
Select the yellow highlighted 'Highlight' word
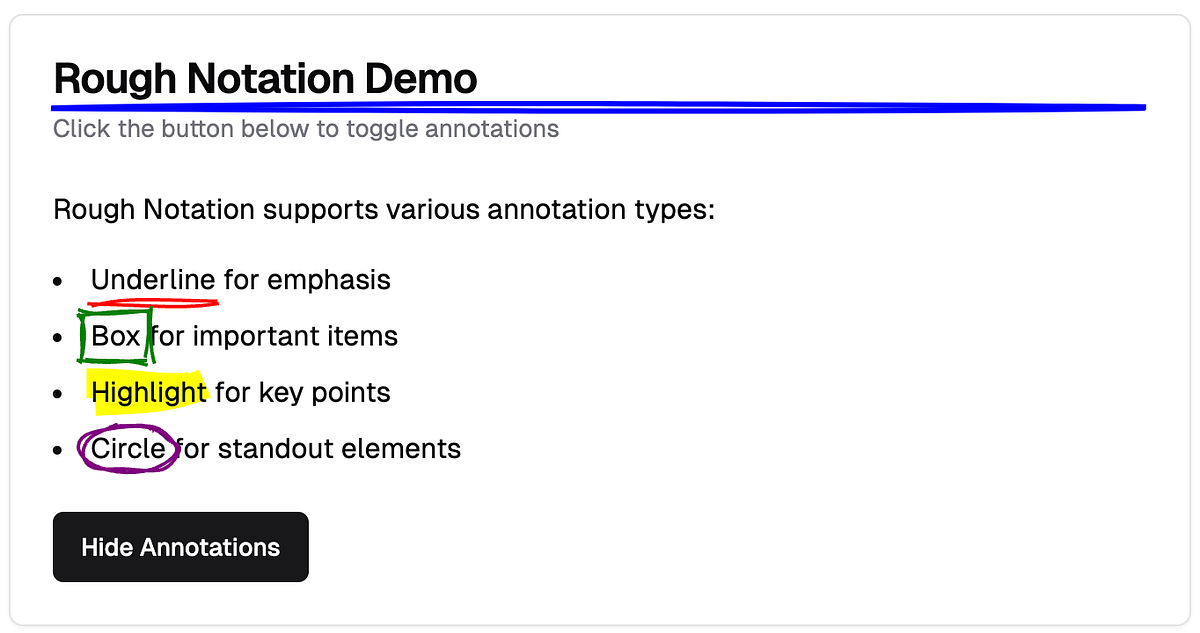(148, 392)
